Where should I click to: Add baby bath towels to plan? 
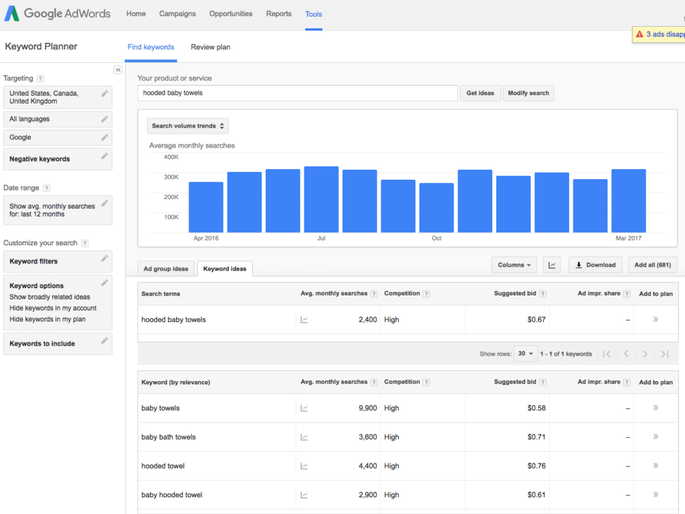pos(656,437)
